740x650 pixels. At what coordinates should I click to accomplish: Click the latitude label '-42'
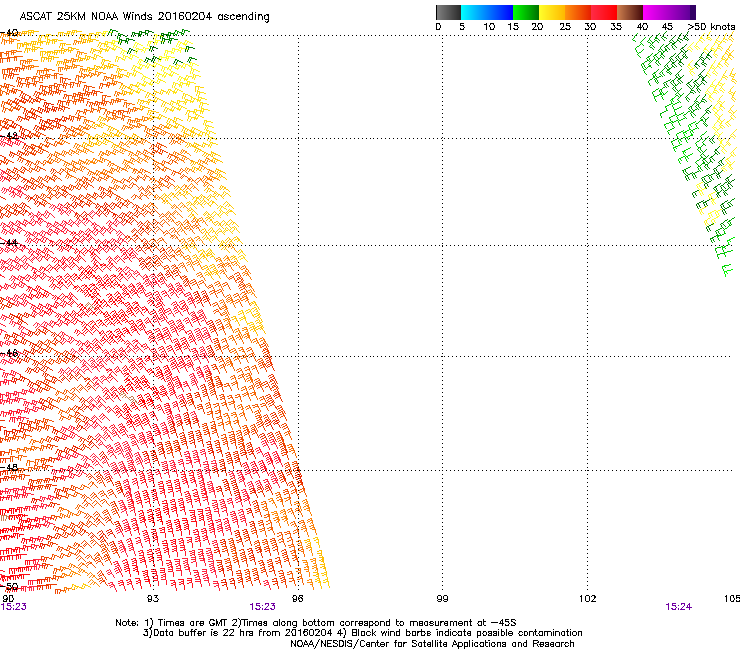click(x=9, y=136)
